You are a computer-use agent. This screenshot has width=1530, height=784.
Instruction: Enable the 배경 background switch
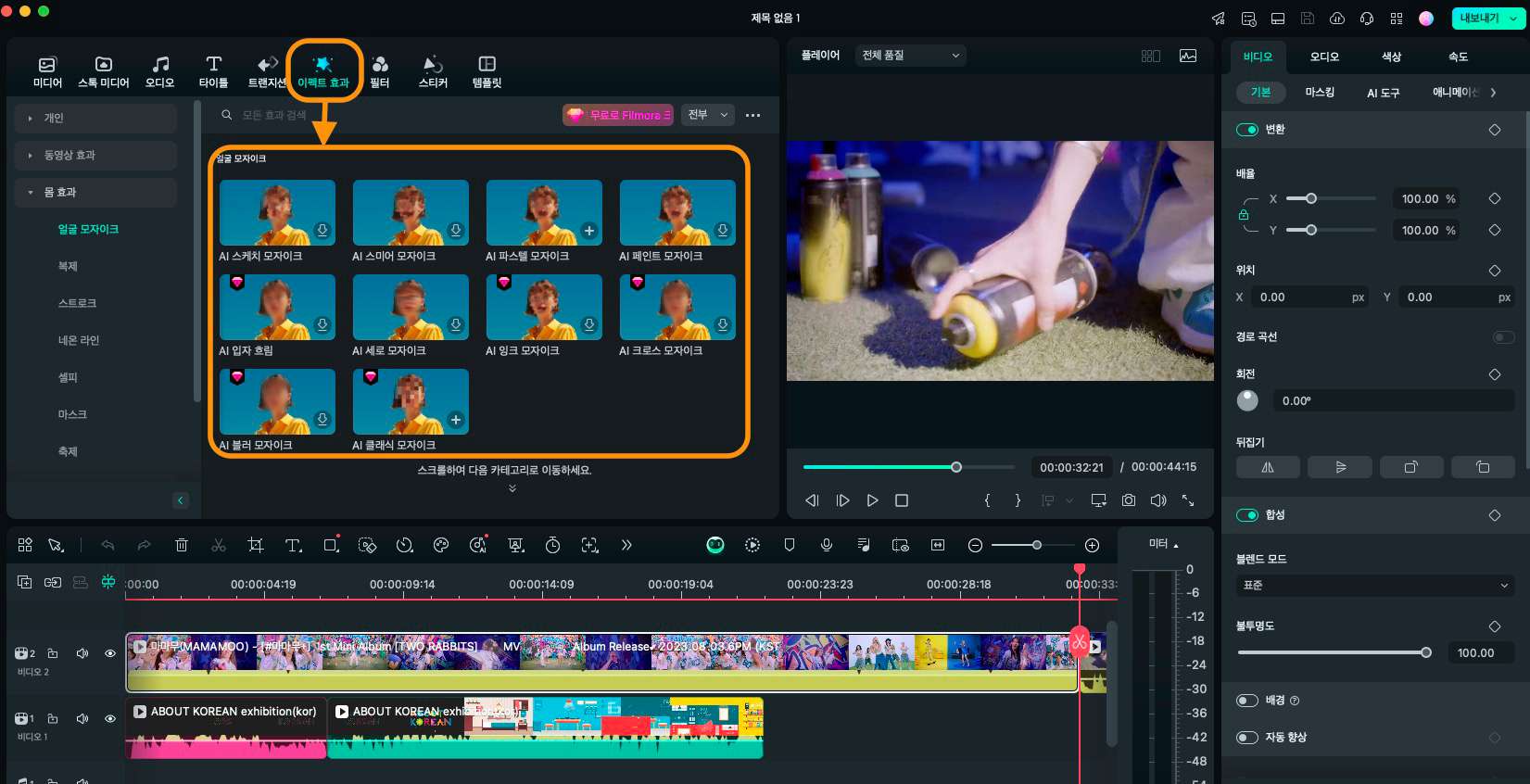point(1247,701)
